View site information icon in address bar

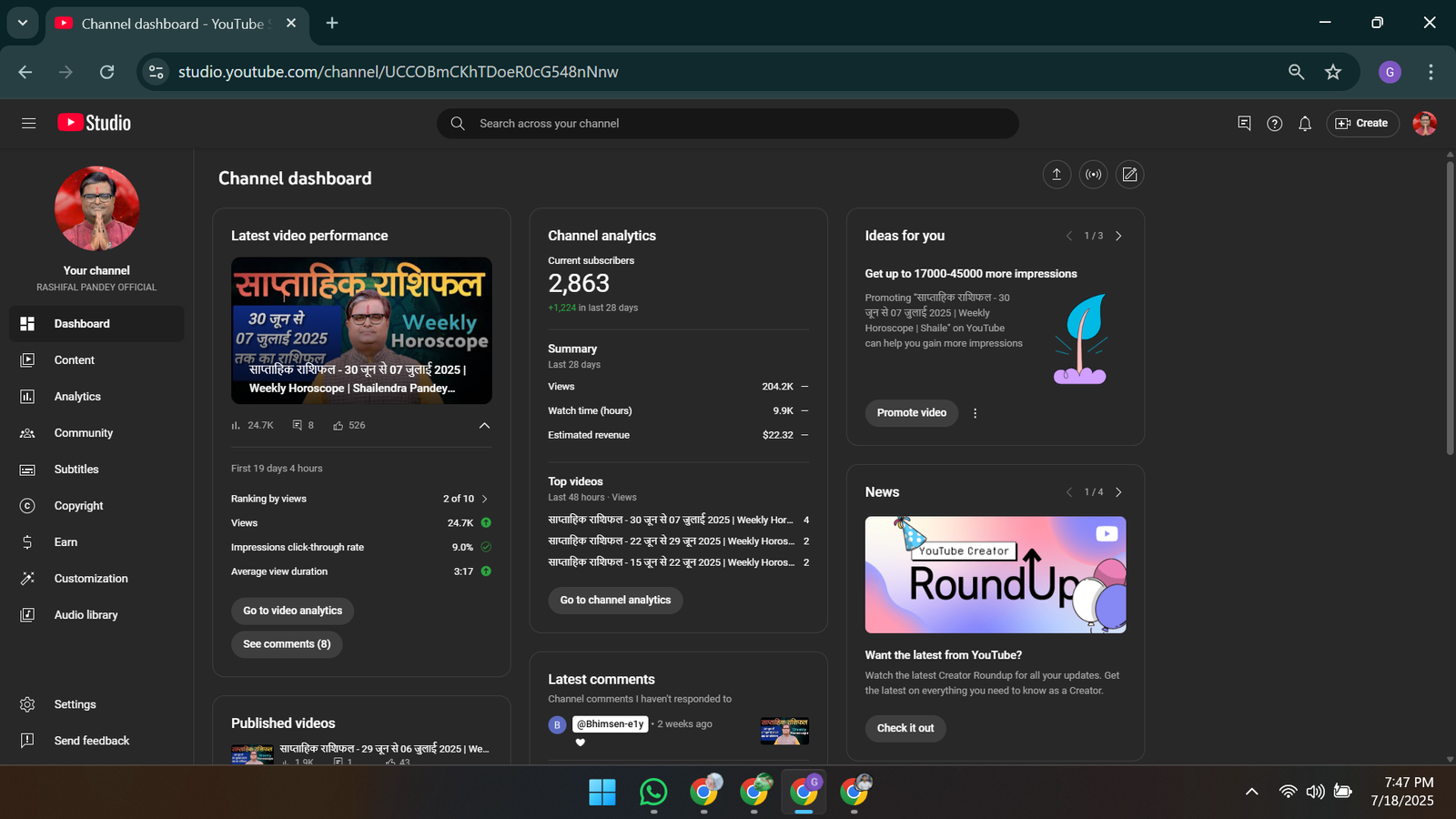pyautogui.click(x=157, y=72)
